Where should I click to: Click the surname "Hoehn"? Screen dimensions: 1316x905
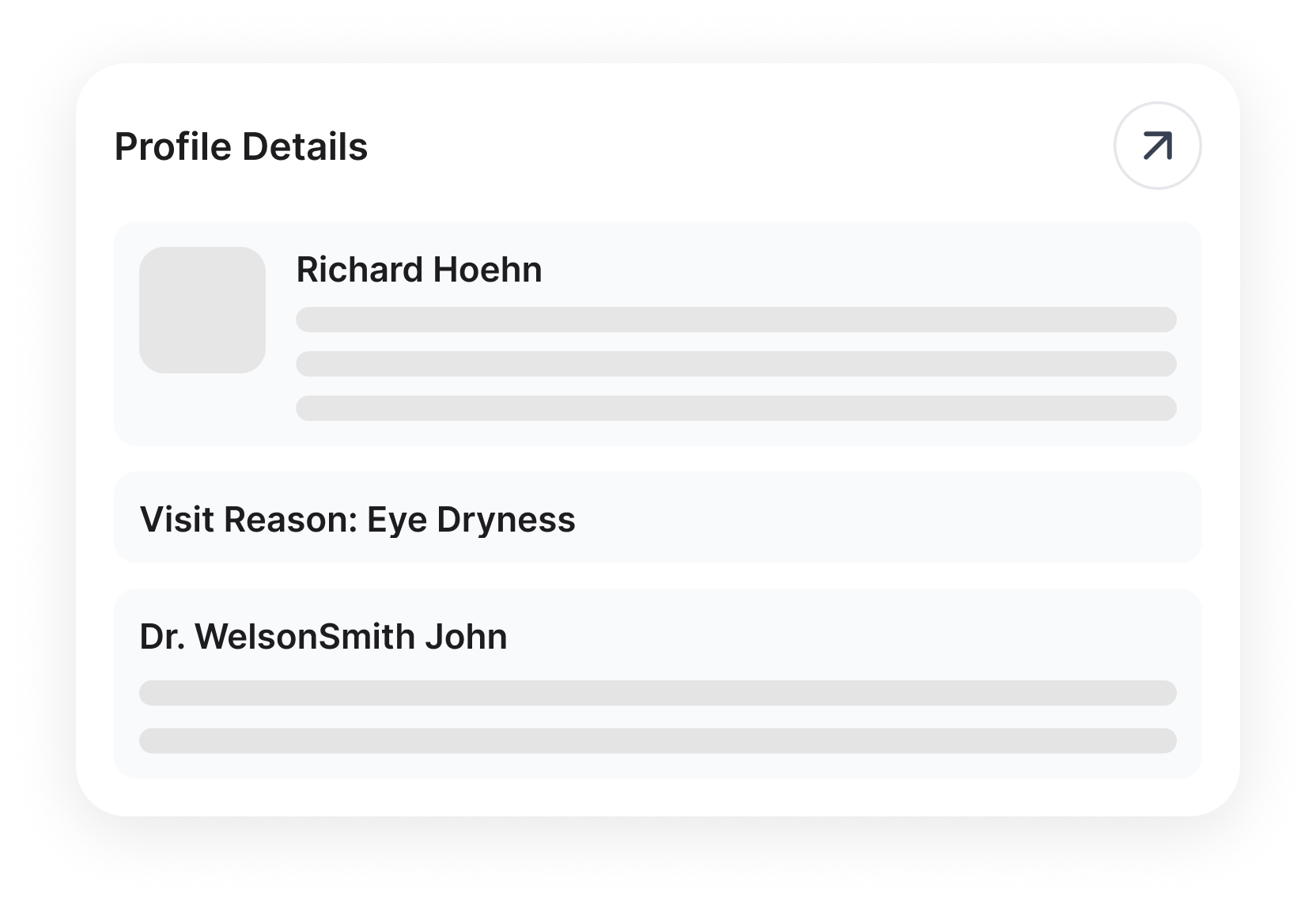pos(487,270)
